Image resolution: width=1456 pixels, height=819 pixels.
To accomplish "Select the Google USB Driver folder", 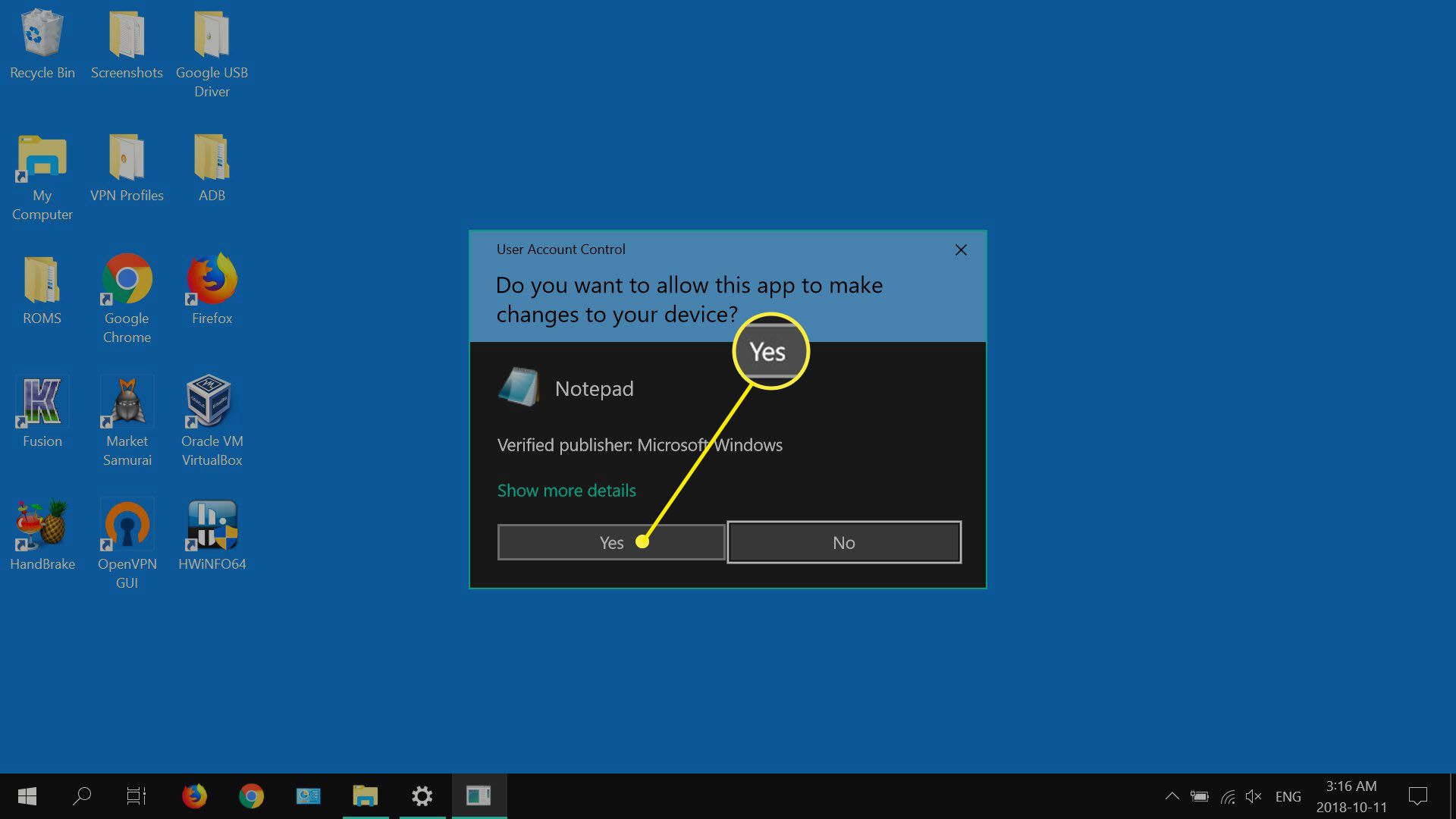I will coord(212,55).
